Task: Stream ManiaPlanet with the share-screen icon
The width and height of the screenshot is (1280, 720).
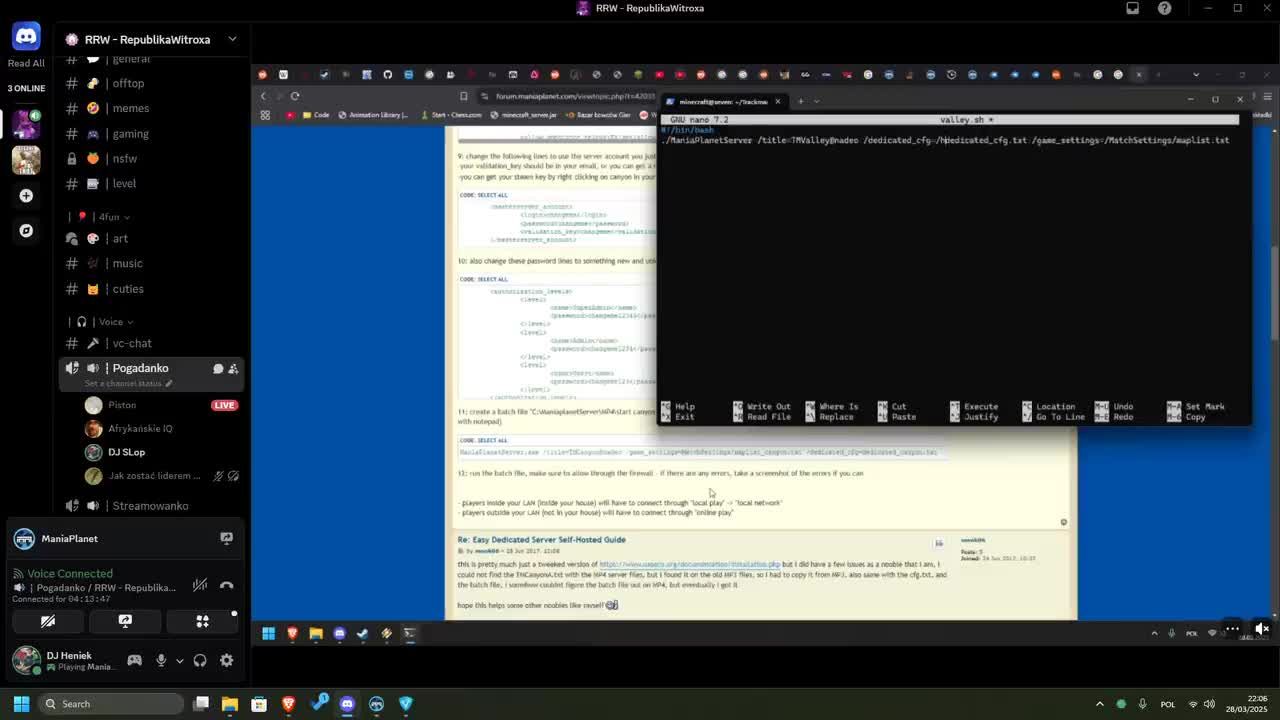Action: [227, 538]
